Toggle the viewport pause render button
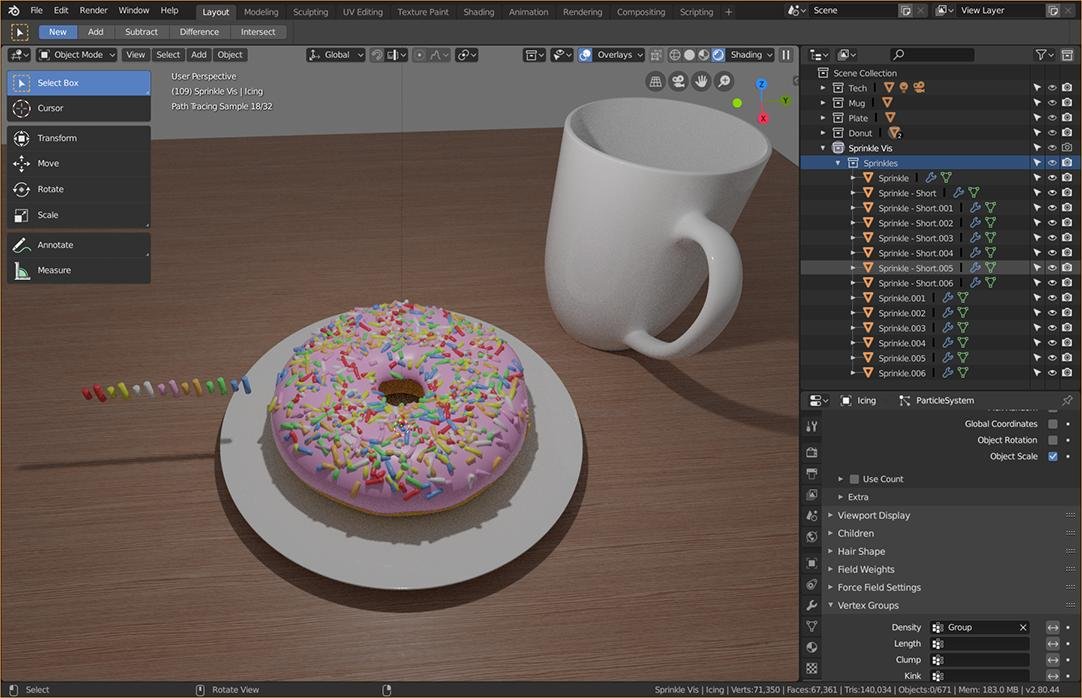Image resolution: width=1082 pixels, height=698 pixels. tap(786, 54)
